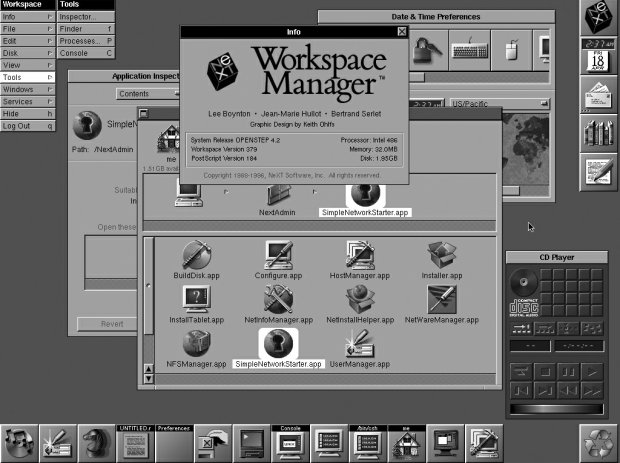Click SimpleNetworkStarter.app in the lower icon grid
620x463 pixels.
[x=278, y=343]
